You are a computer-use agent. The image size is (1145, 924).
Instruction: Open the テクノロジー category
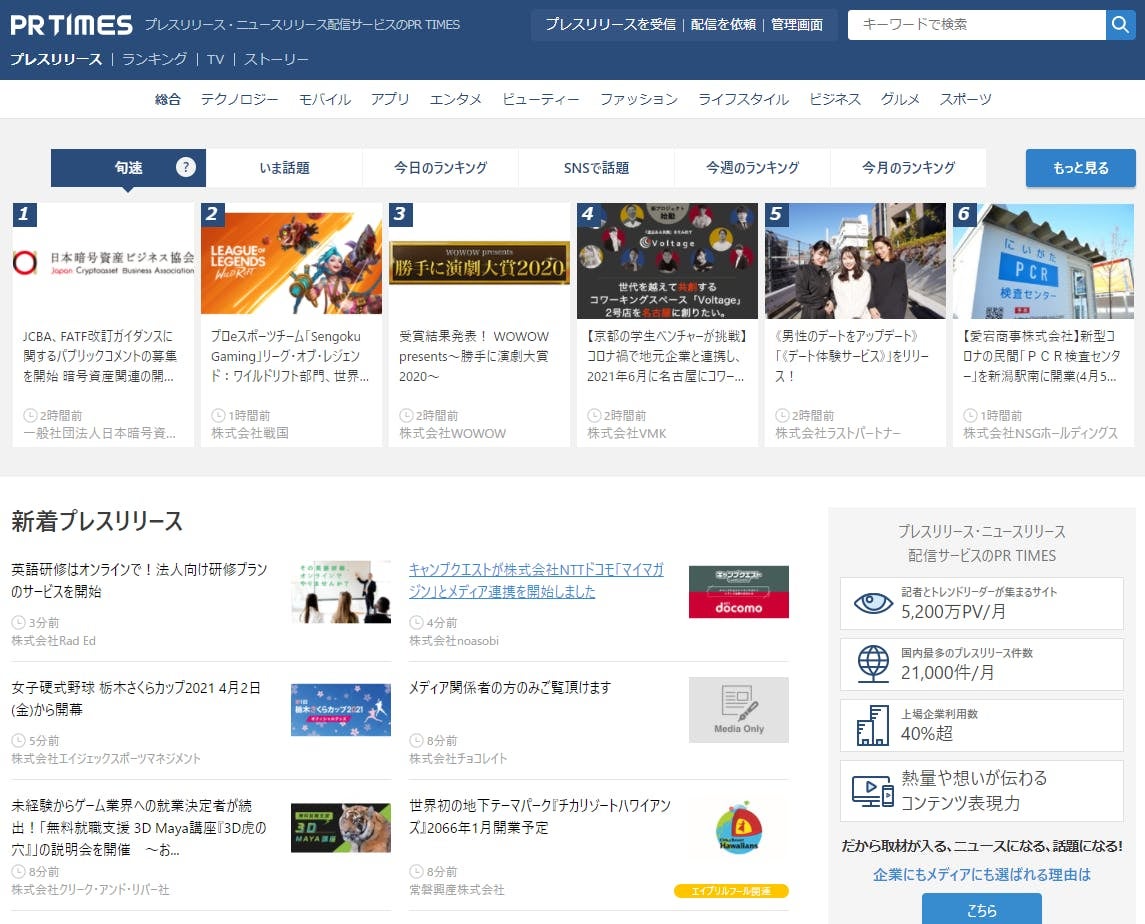point(239,99)
